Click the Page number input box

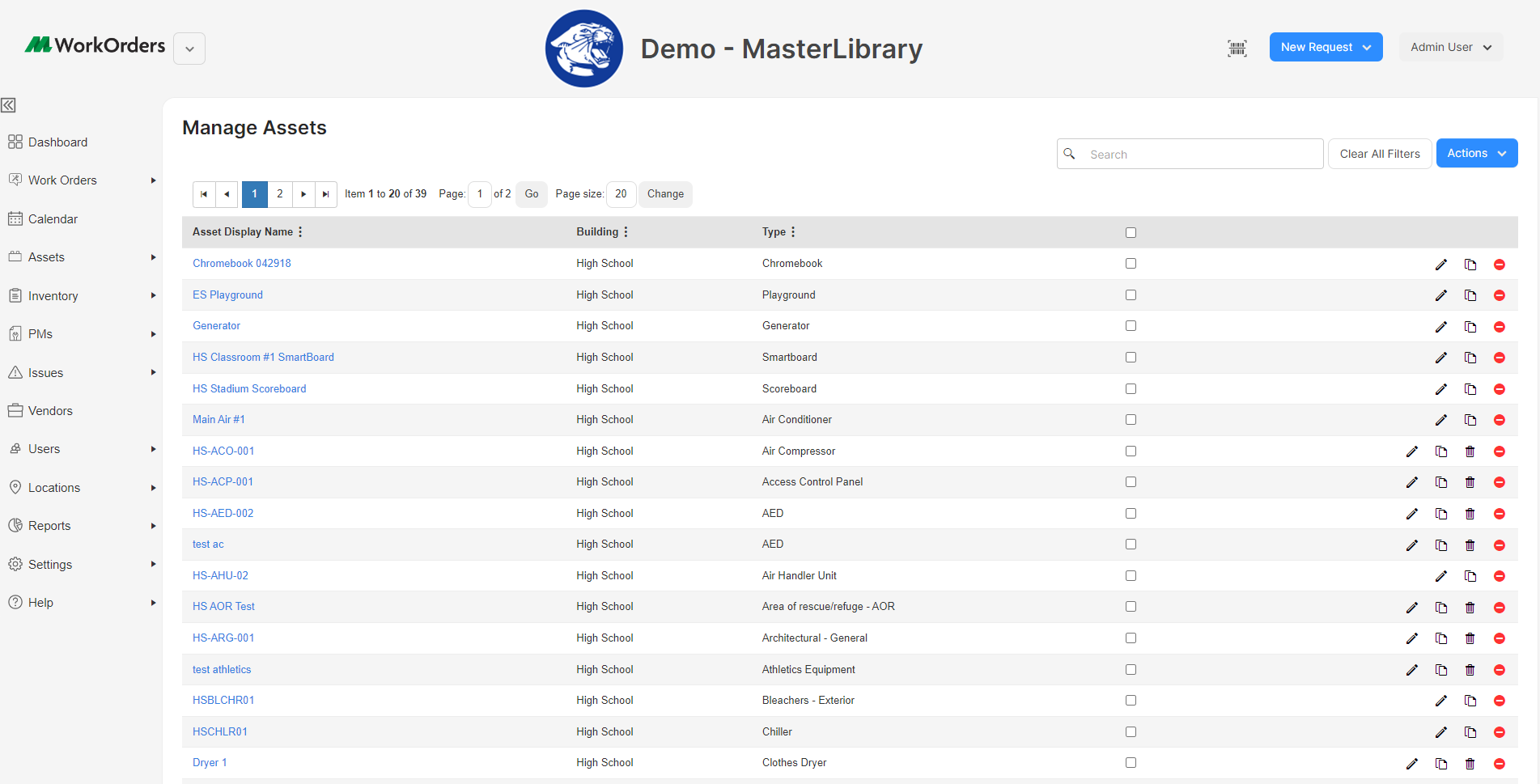[x=480, y=194]
